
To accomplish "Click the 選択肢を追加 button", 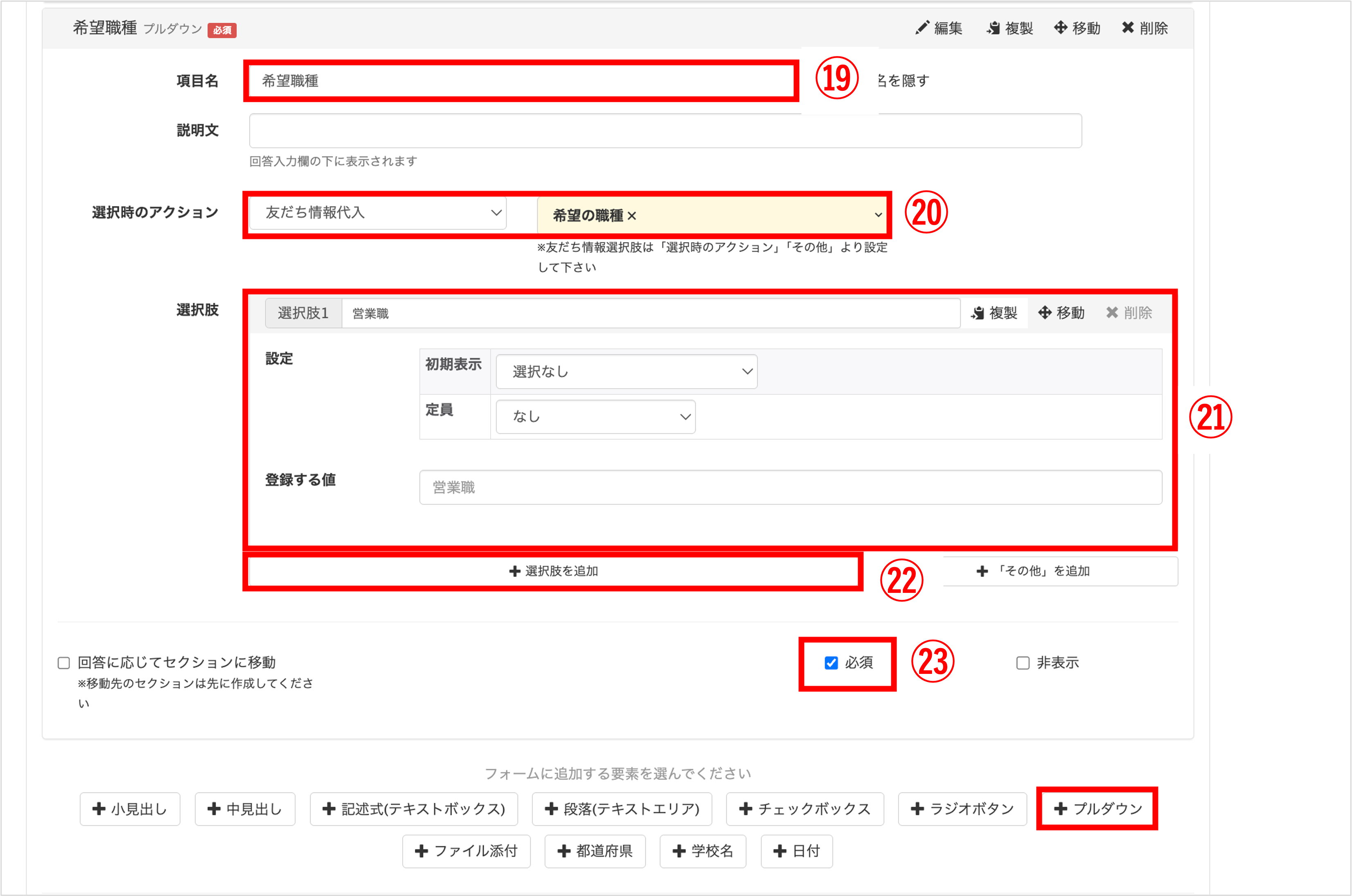I will click(553, 571).
